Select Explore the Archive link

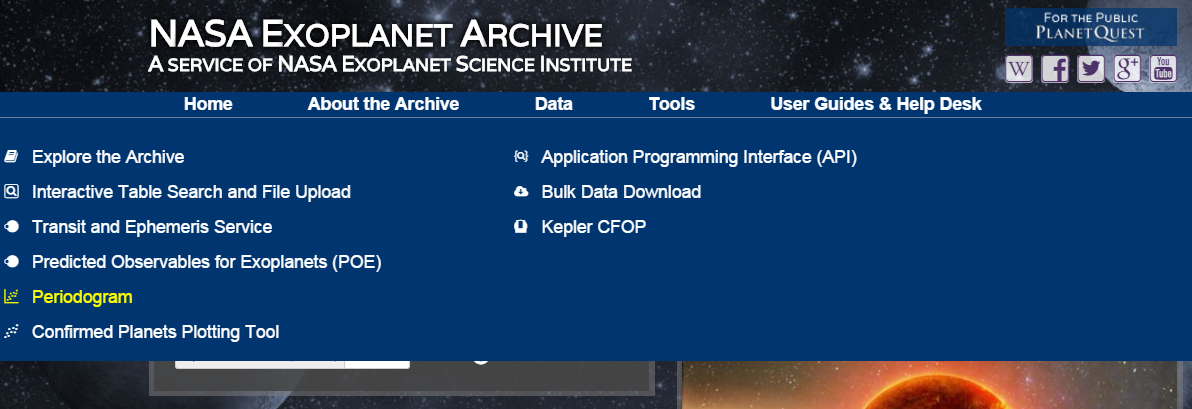click(x=108, y=157)
